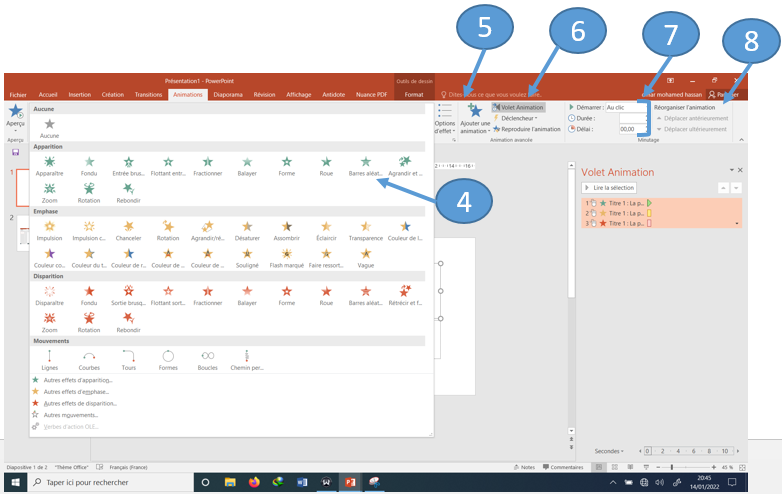Select the Vague emphasis effect
The height and width of the screenshot is (494, 782).
[365, 257]
